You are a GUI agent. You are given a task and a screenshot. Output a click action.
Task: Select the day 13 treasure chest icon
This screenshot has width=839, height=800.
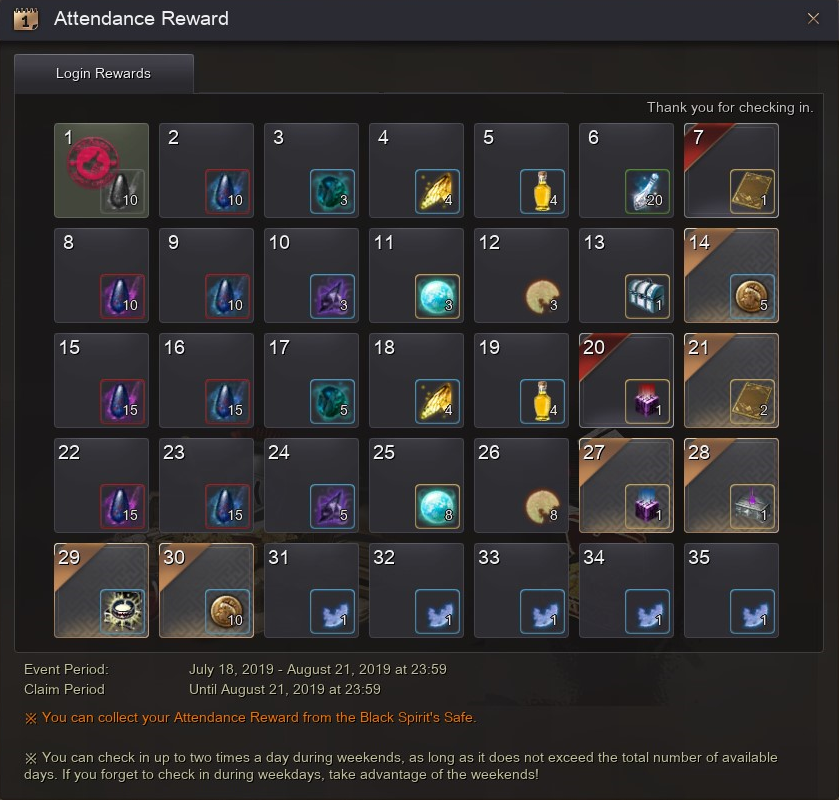[647, 296]
